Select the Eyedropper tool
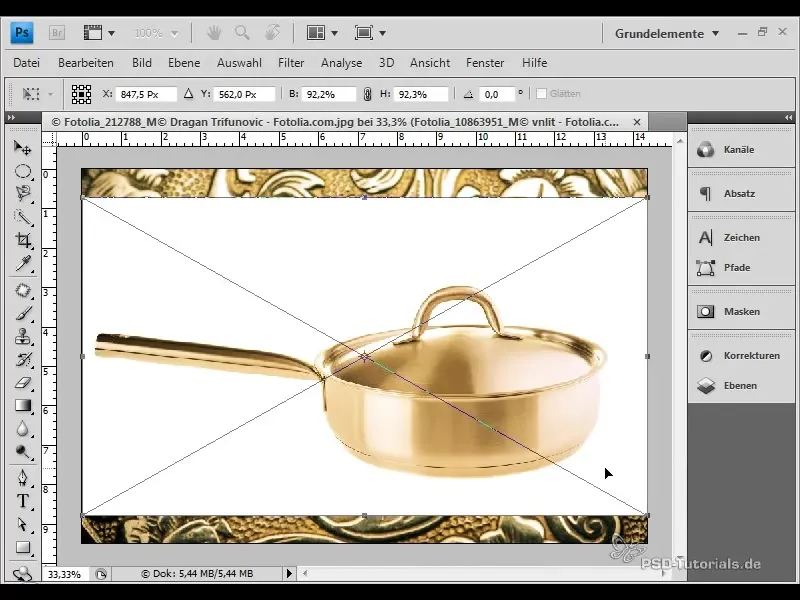 coord(22,263)
